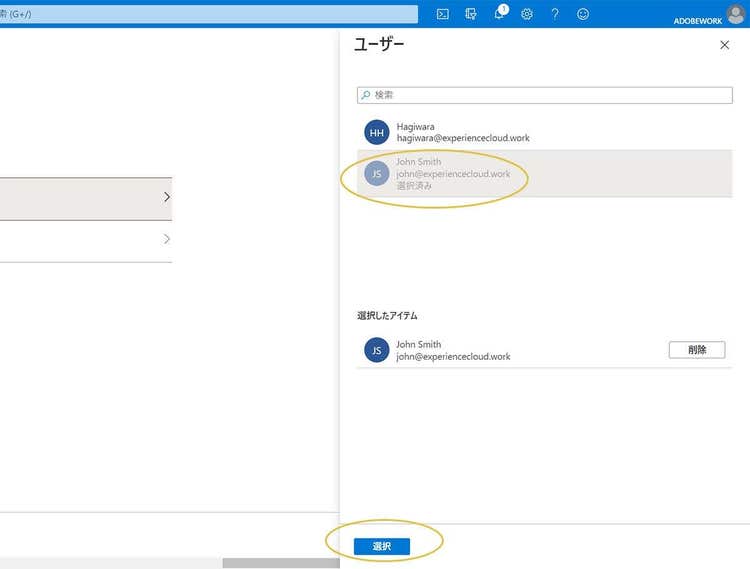Click the 検索 user search field

point(545,95)
